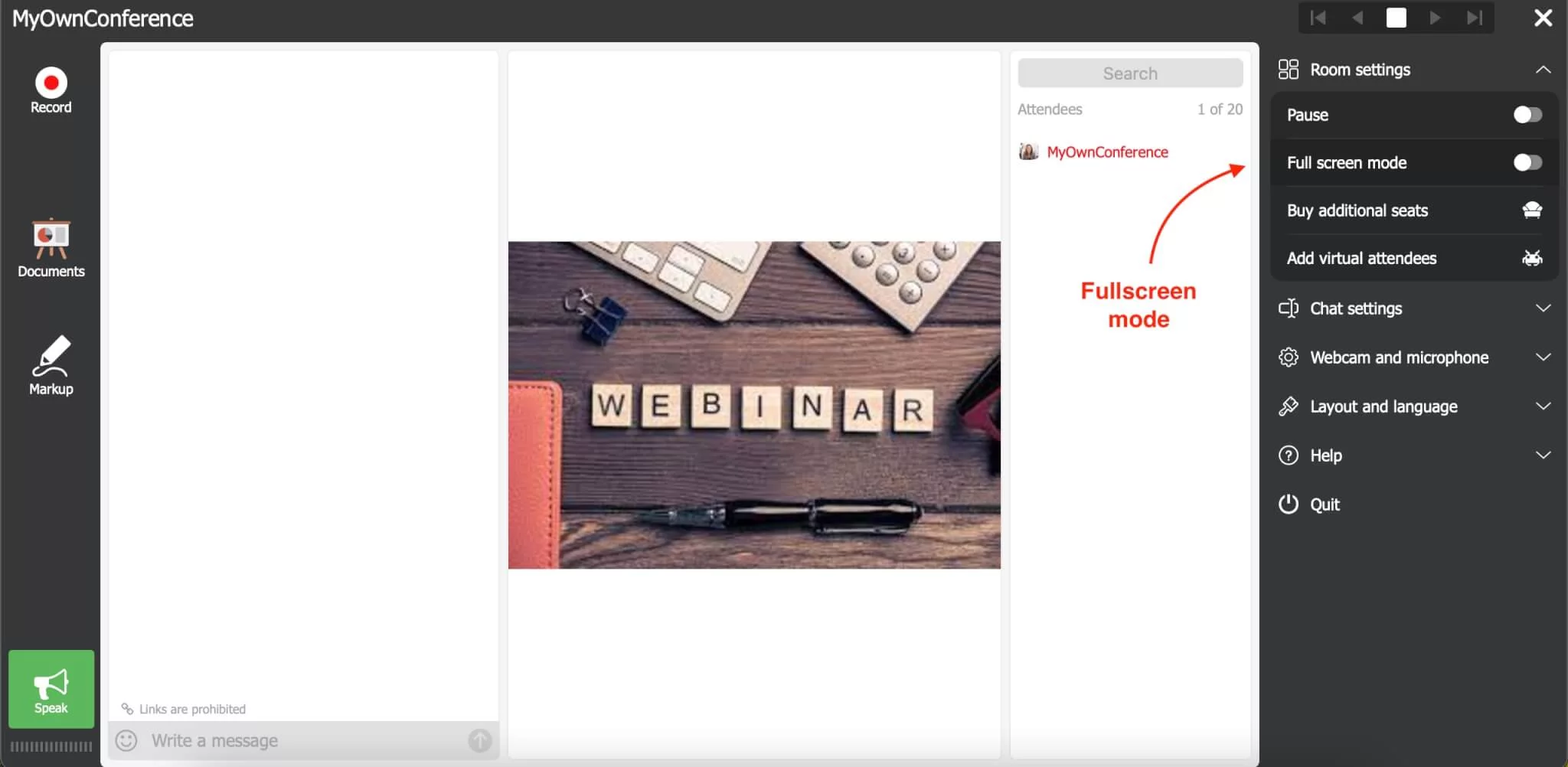This screenshot has height=767, width=1568.
Task: Start recording with the Record icon
Action: 51,83
